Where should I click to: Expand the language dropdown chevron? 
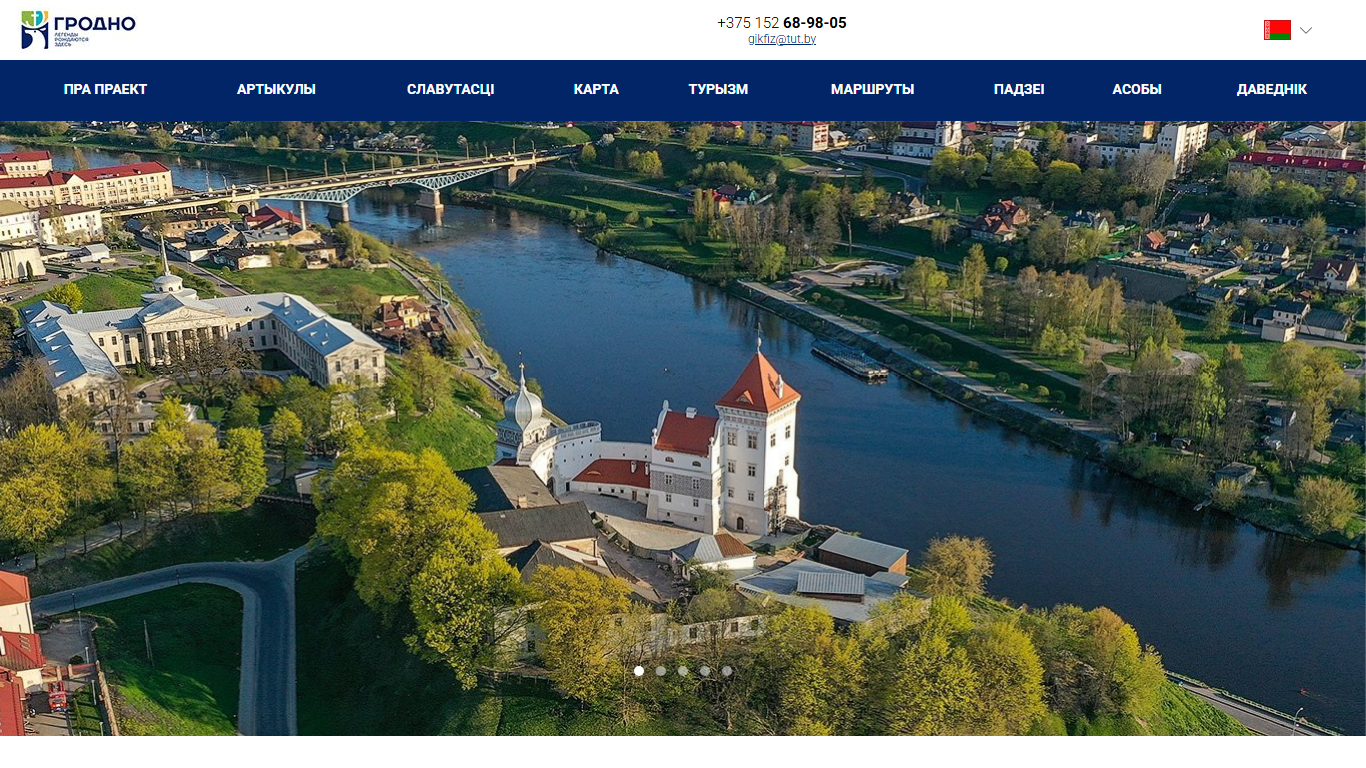(x=1305, y=30)
